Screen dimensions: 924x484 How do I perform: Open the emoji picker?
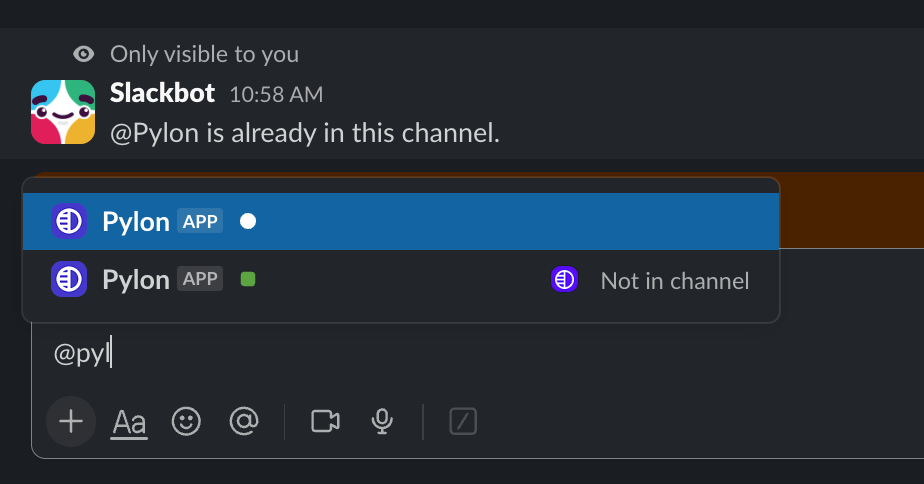click(186, 421)
